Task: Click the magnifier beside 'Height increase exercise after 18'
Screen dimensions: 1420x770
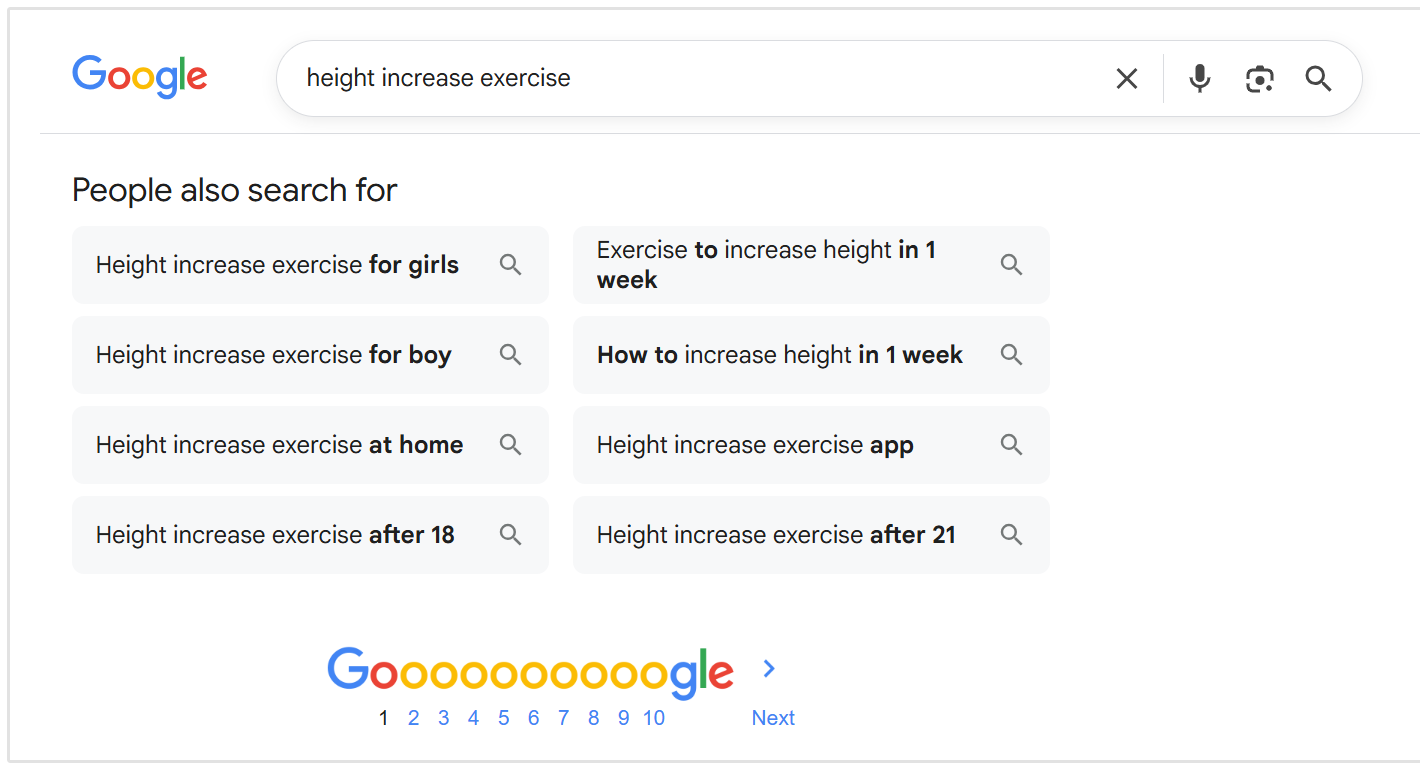Action: [x=510, y=534]
